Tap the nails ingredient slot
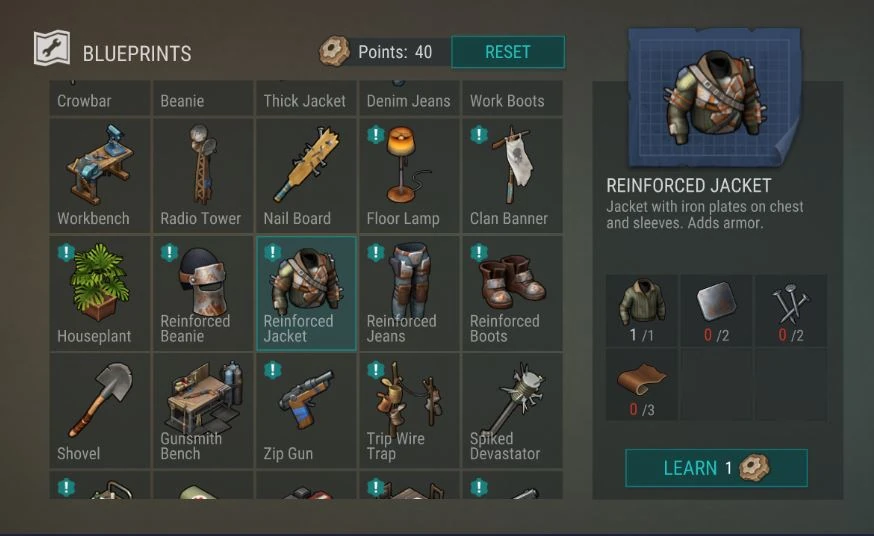Viewport: 874px width, 536px height. tap(791, 310)
